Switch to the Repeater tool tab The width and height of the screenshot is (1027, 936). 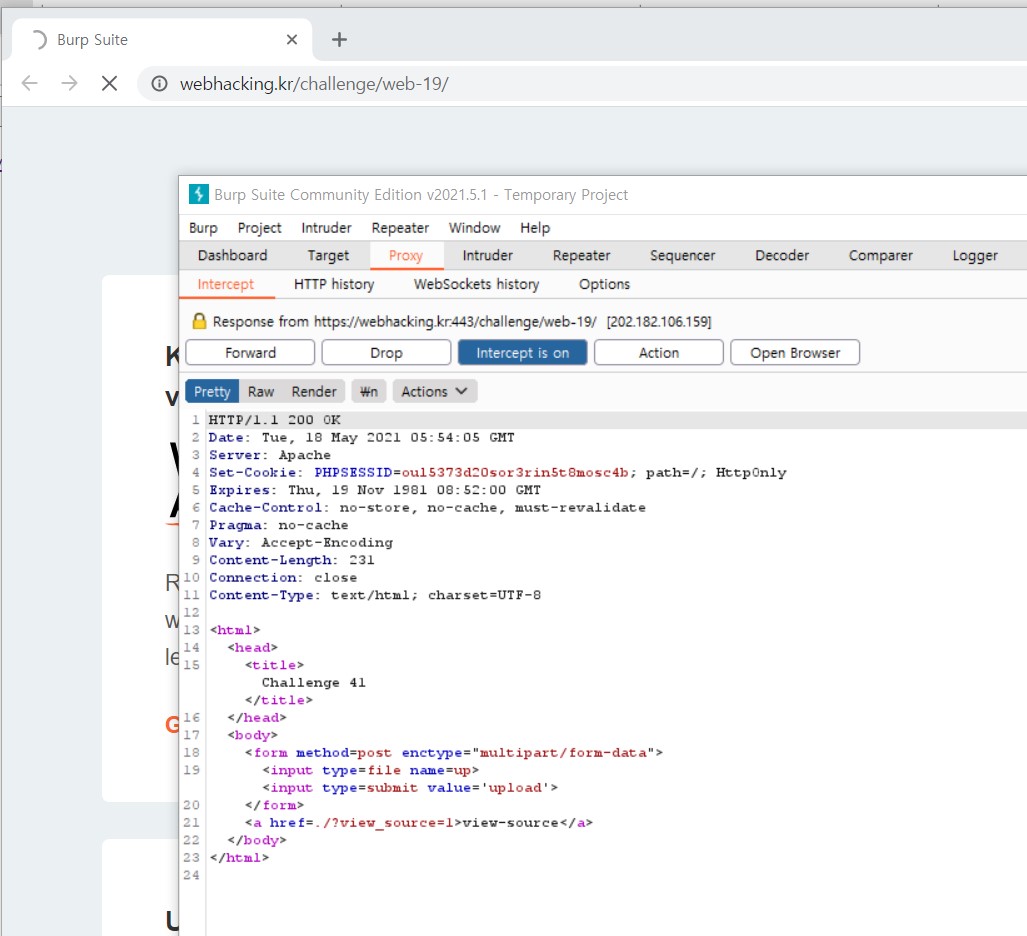coord(582,255)
